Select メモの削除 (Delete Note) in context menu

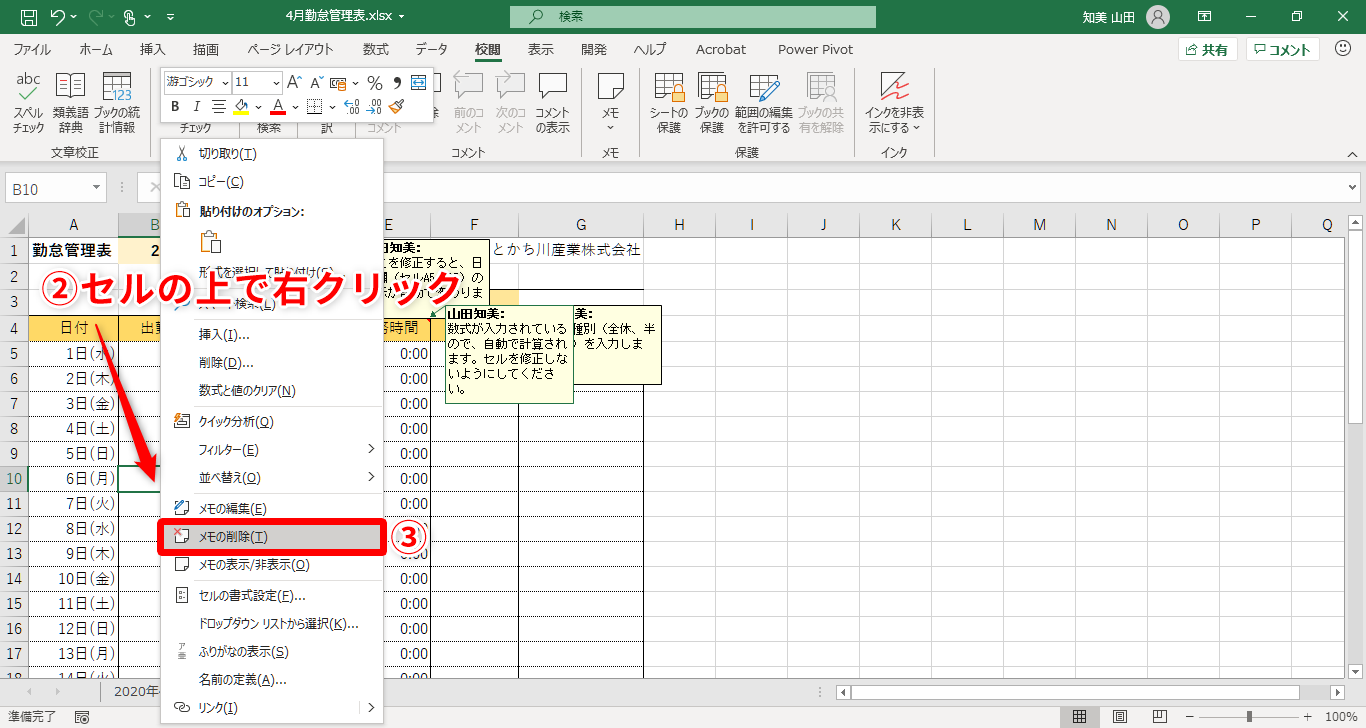click(x=272, y=537)
